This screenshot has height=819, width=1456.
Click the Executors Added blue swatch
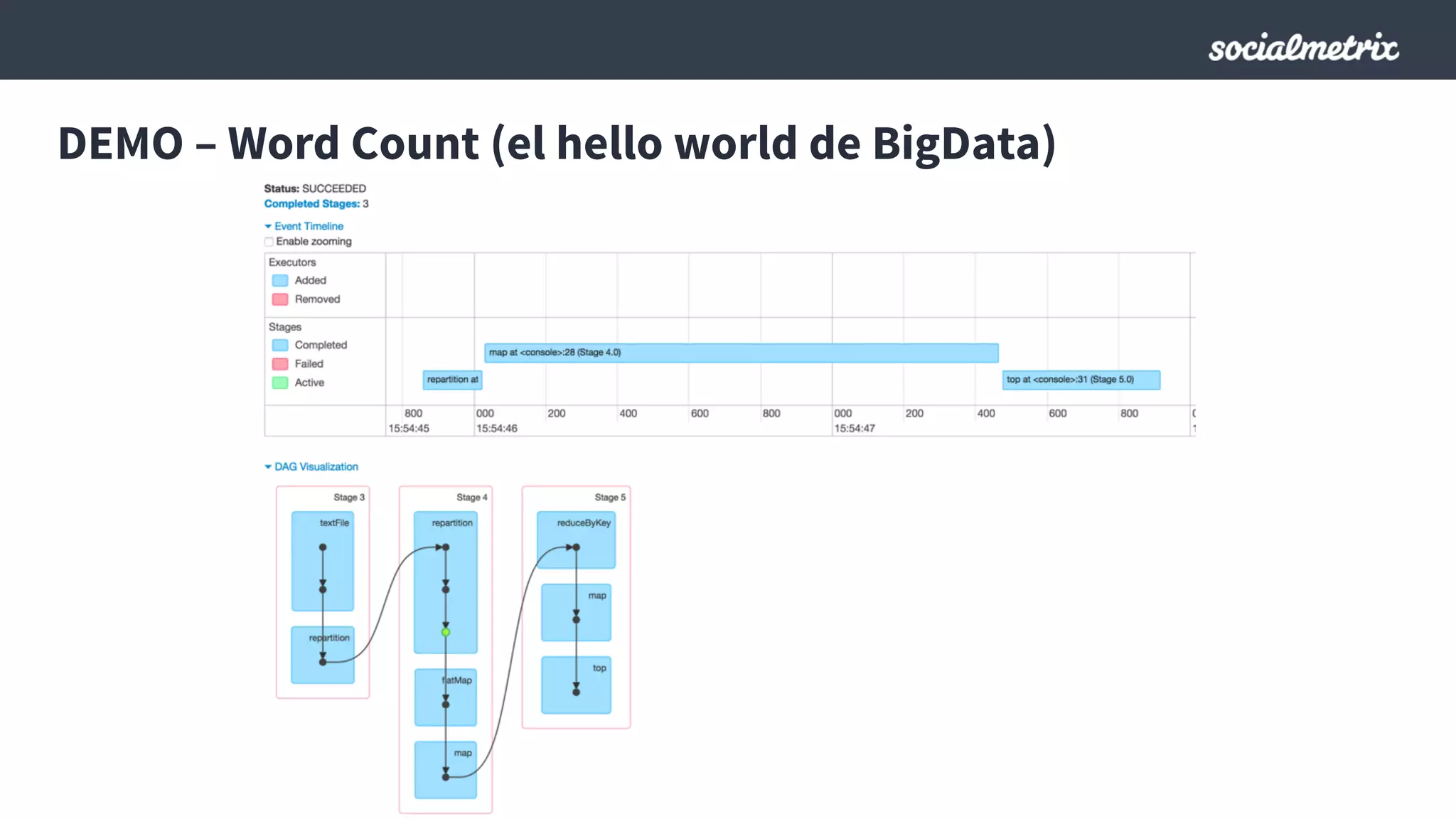click(x=280, y=281)
